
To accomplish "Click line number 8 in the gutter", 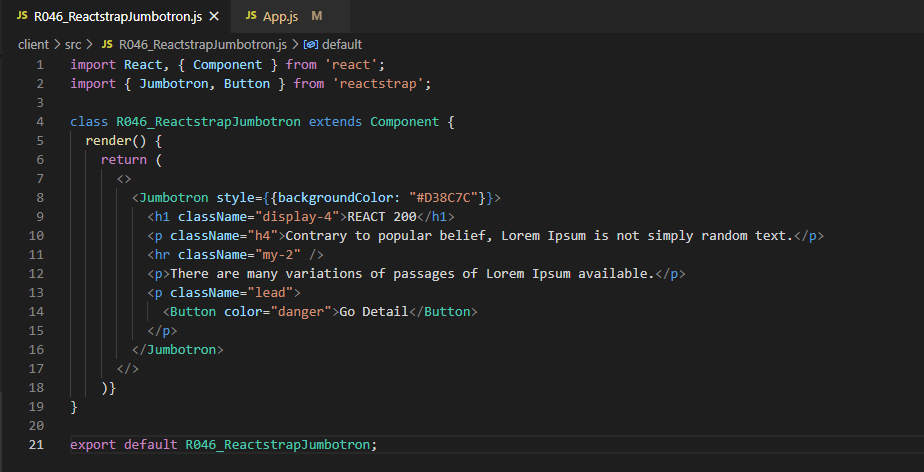I will coord(40,197).
